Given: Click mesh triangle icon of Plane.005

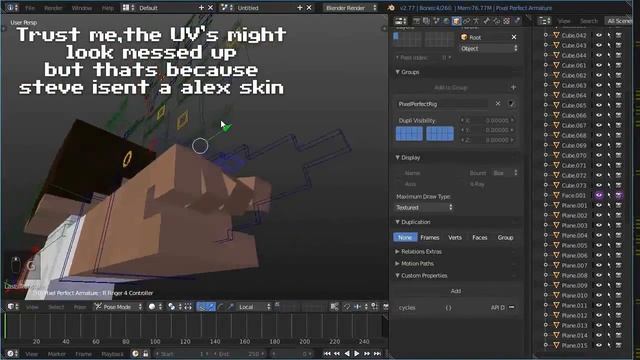Looking at the screenshot, I should (x=556, y=245).
